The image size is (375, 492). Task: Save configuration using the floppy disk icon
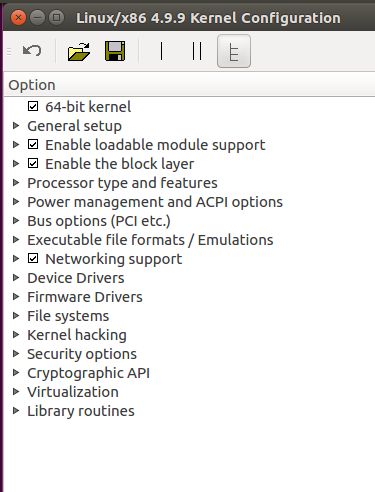[x=115, y=51]
